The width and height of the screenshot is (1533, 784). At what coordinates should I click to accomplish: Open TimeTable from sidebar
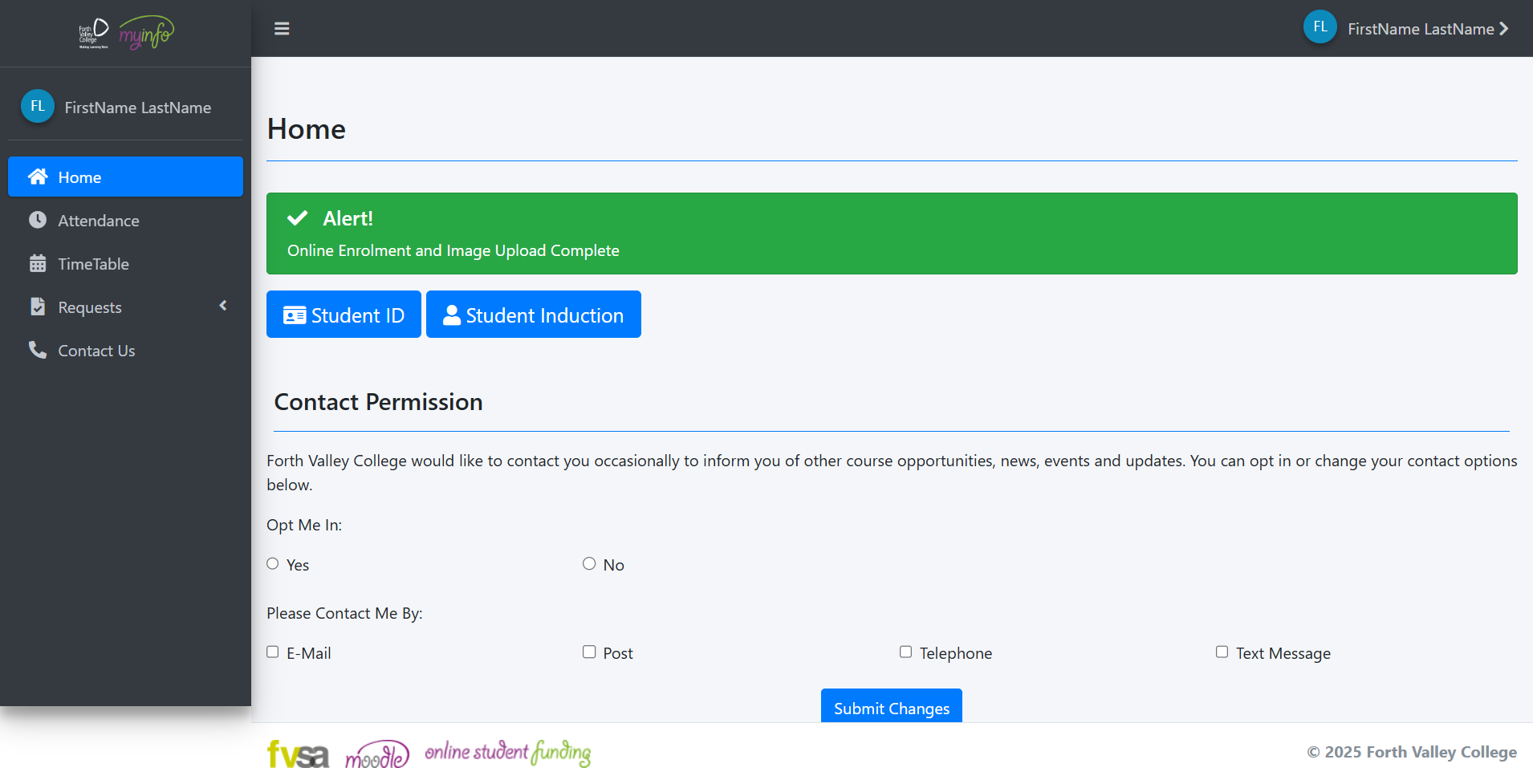[93, 264]
